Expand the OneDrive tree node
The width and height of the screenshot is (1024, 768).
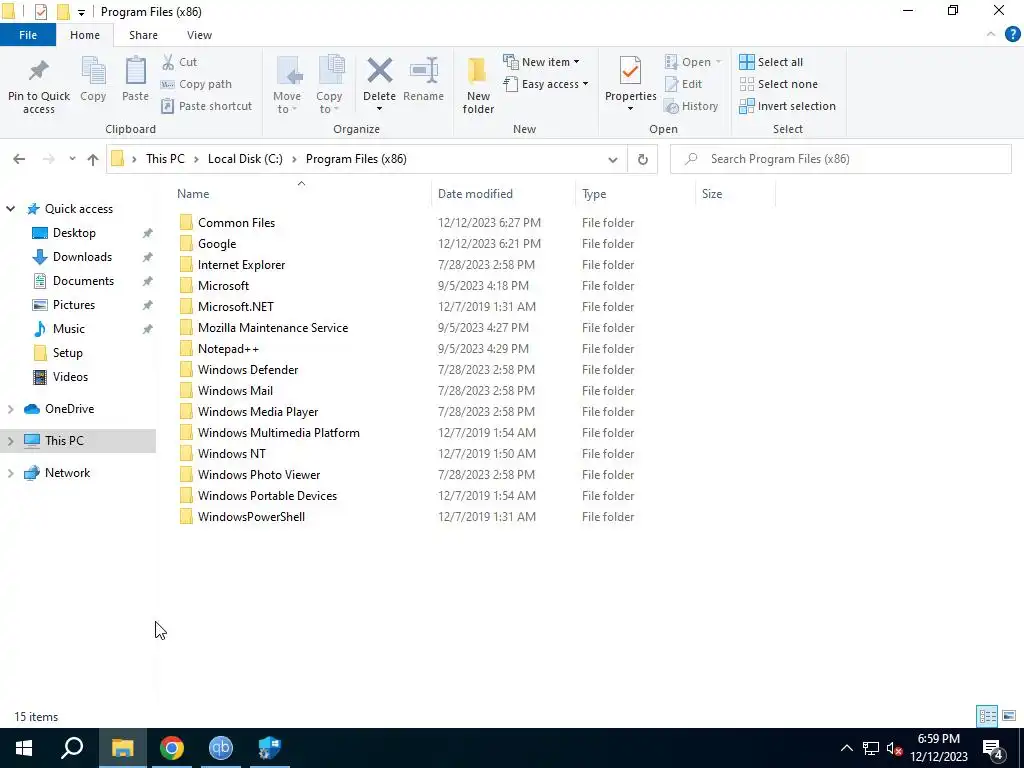10,409
